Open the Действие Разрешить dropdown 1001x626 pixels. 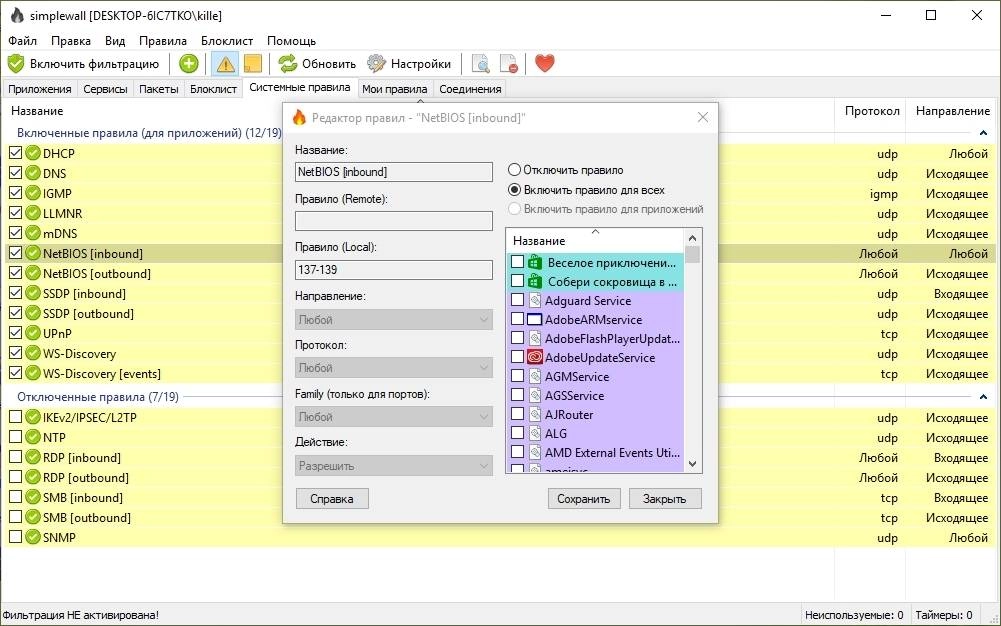394,466
